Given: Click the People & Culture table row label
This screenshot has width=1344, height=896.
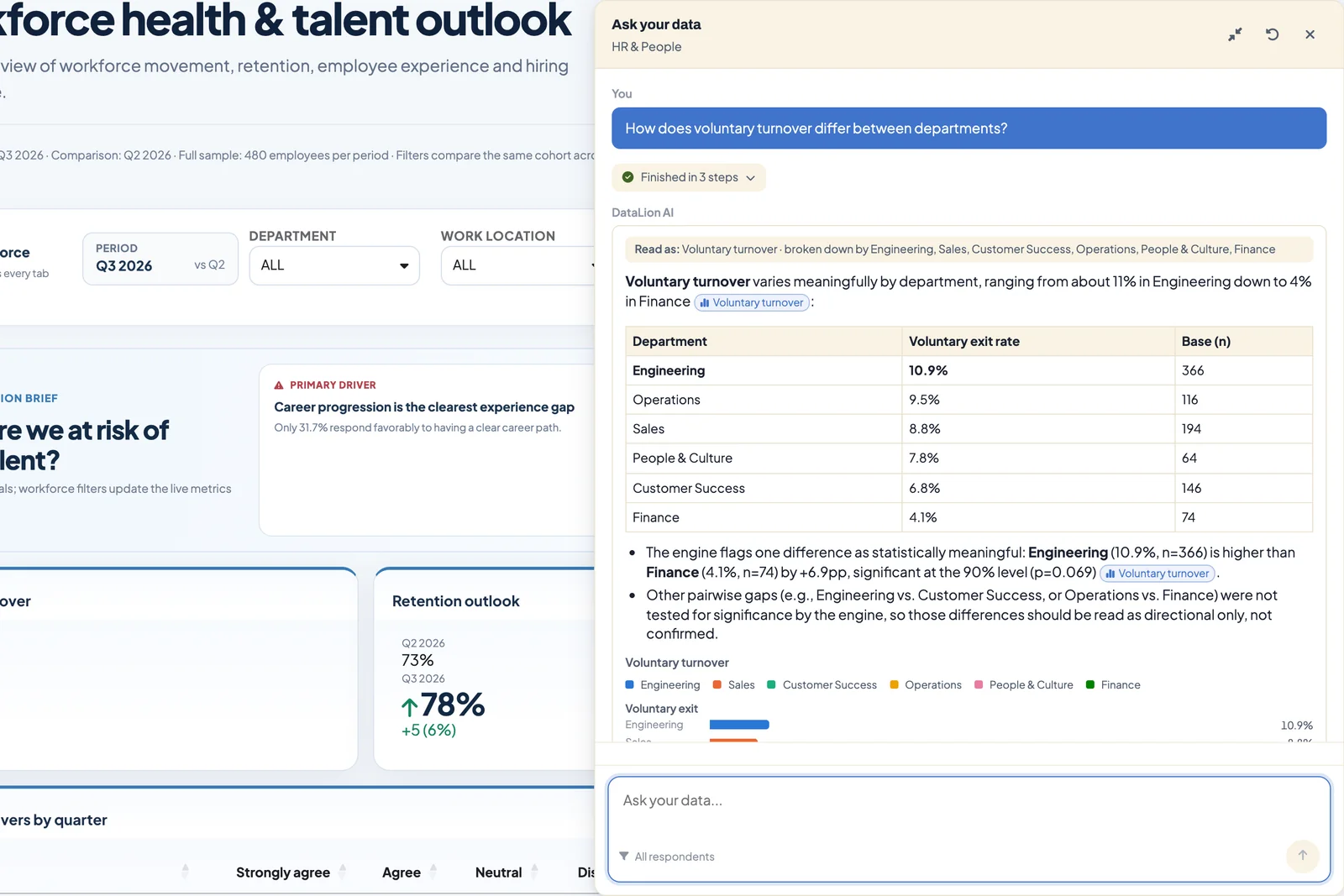Looking at the screenshot, I should pos(682,458).
